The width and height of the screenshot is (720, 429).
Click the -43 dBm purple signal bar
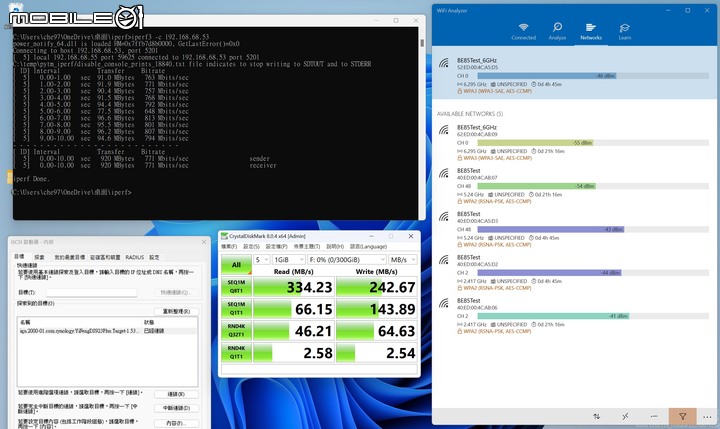pos(551,229)
